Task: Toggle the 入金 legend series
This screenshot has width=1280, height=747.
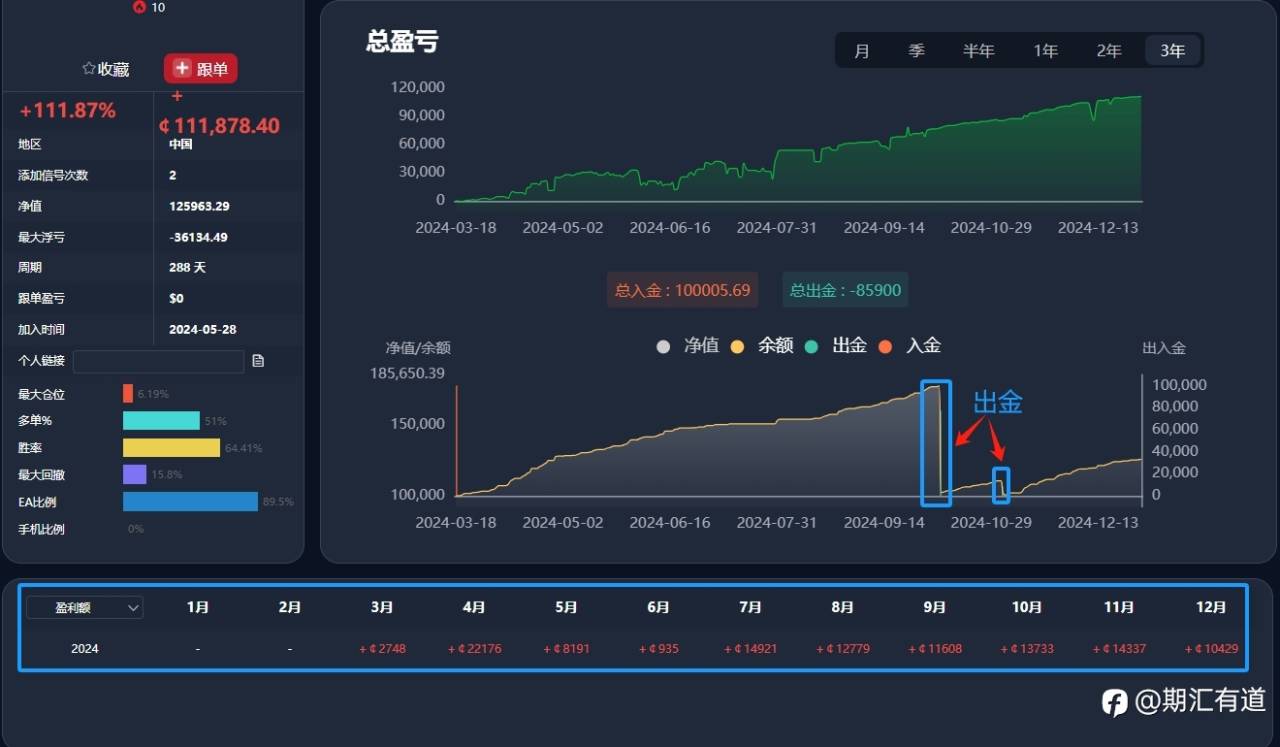Action: click(x=910, y=346)
